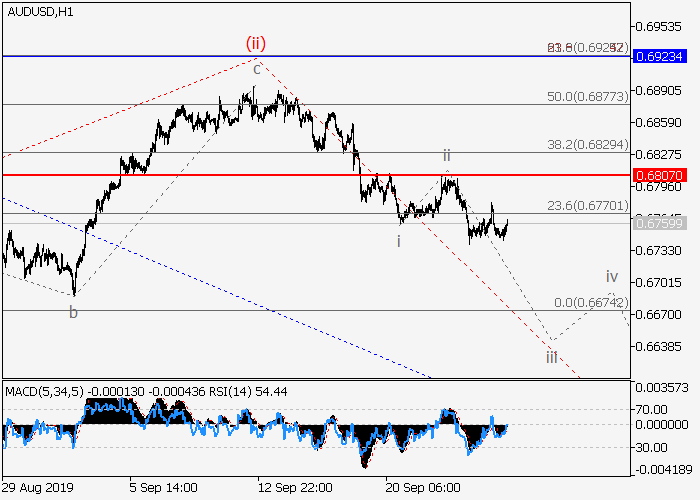Viewport: 700px width, 500px height.
Task: Select the gray 0.67599 current price tag
Action: point(659,222)
